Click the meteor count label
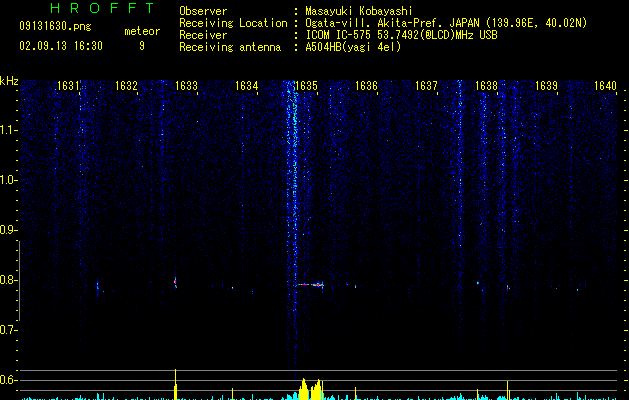Image resolution: width=629 pixels, height=400 pixels. (142, 31)
